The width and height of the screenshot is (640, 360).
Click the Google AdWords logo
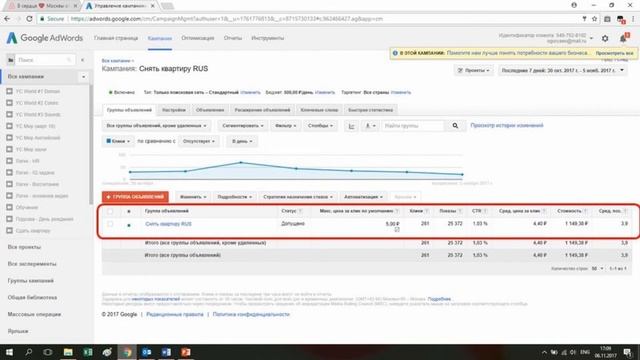(44, 38)
